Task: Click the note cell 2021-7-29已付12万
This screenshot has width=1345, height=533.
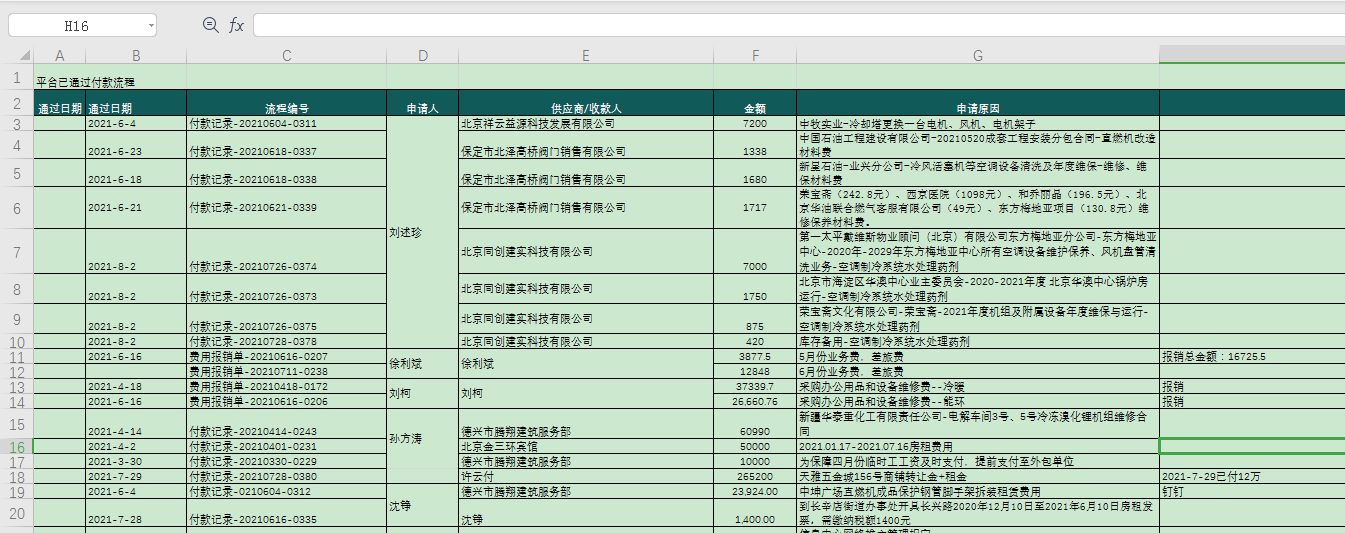Action: point(1252,477)
